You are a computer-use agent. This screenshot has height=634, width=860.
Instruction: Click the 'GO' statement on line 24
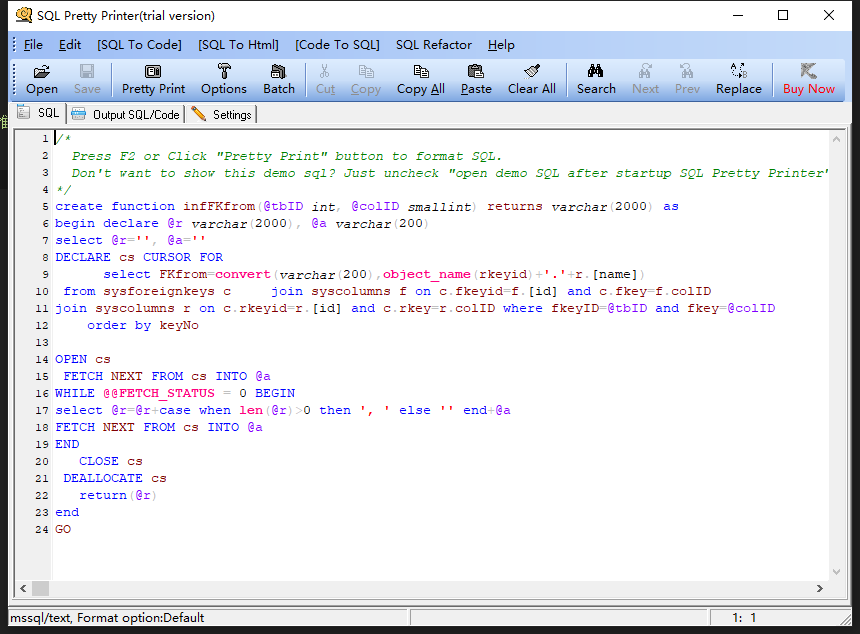(x=63, y=529)
